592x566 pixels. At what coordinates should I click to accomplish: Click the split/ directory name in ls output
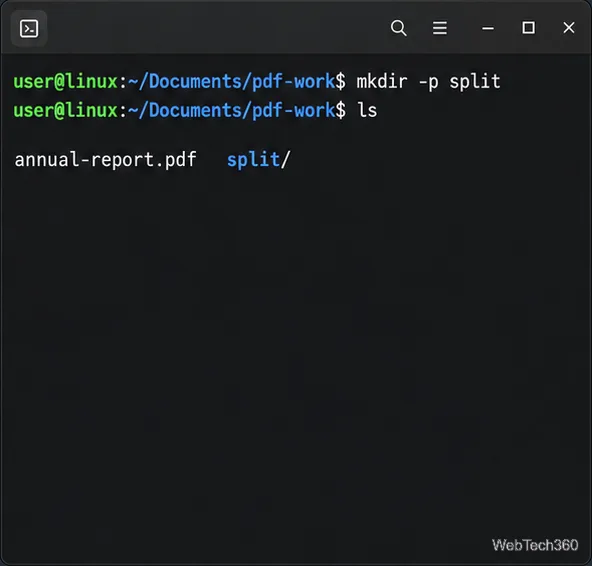click(x=259, y=160)
